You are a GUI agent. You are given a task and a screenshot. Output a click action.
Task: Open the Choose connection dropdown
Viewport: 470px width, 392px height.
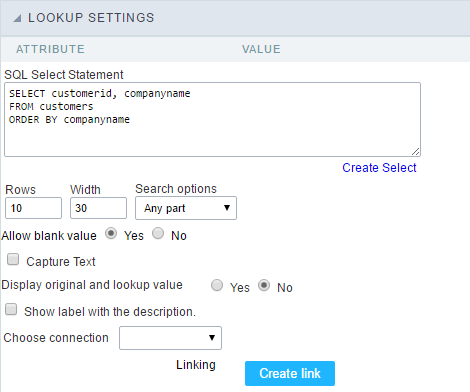[x=170, y=338]
